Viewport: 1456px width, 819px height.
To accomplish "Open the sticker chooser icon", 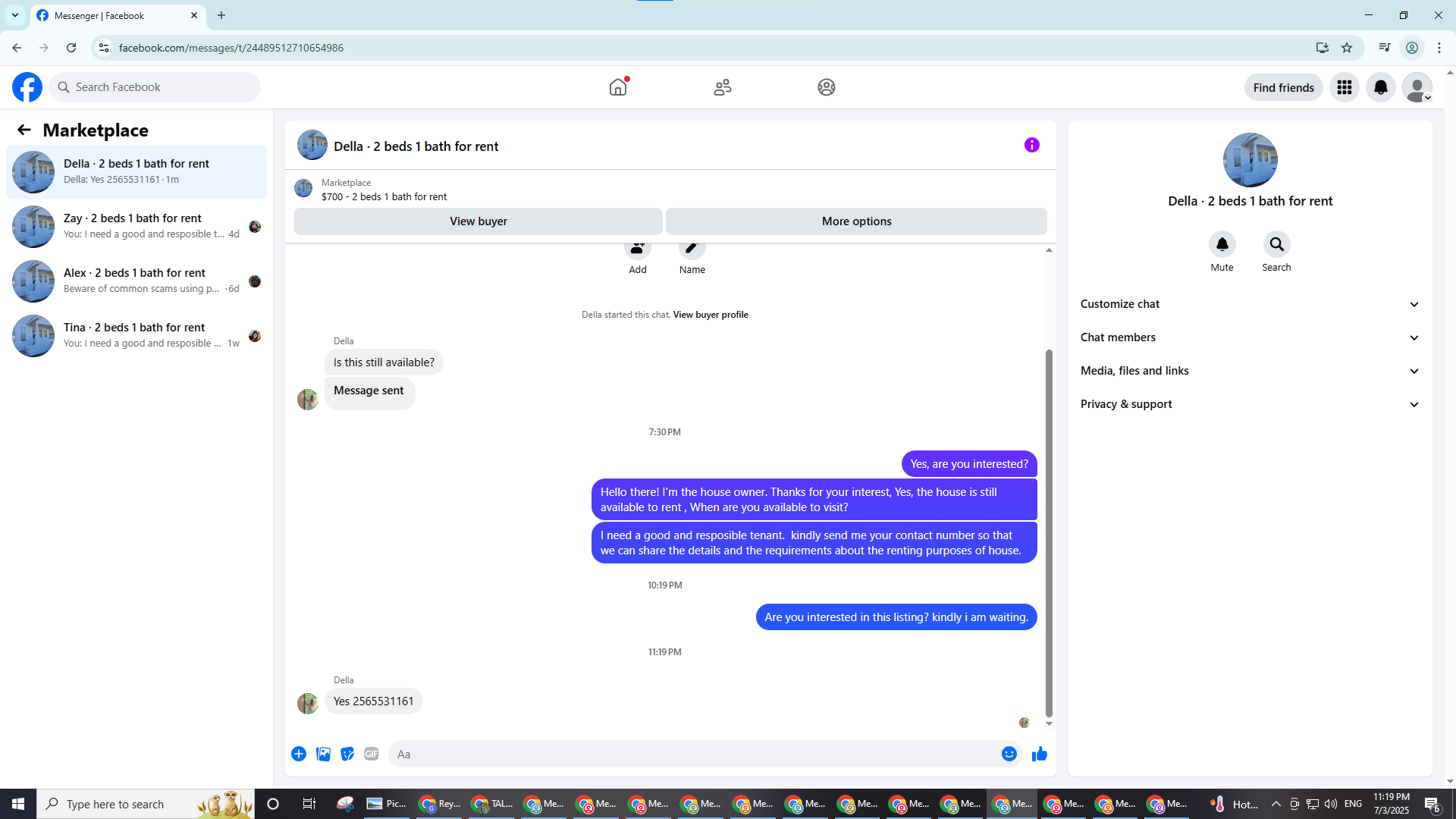I will [x=347, y=754].
